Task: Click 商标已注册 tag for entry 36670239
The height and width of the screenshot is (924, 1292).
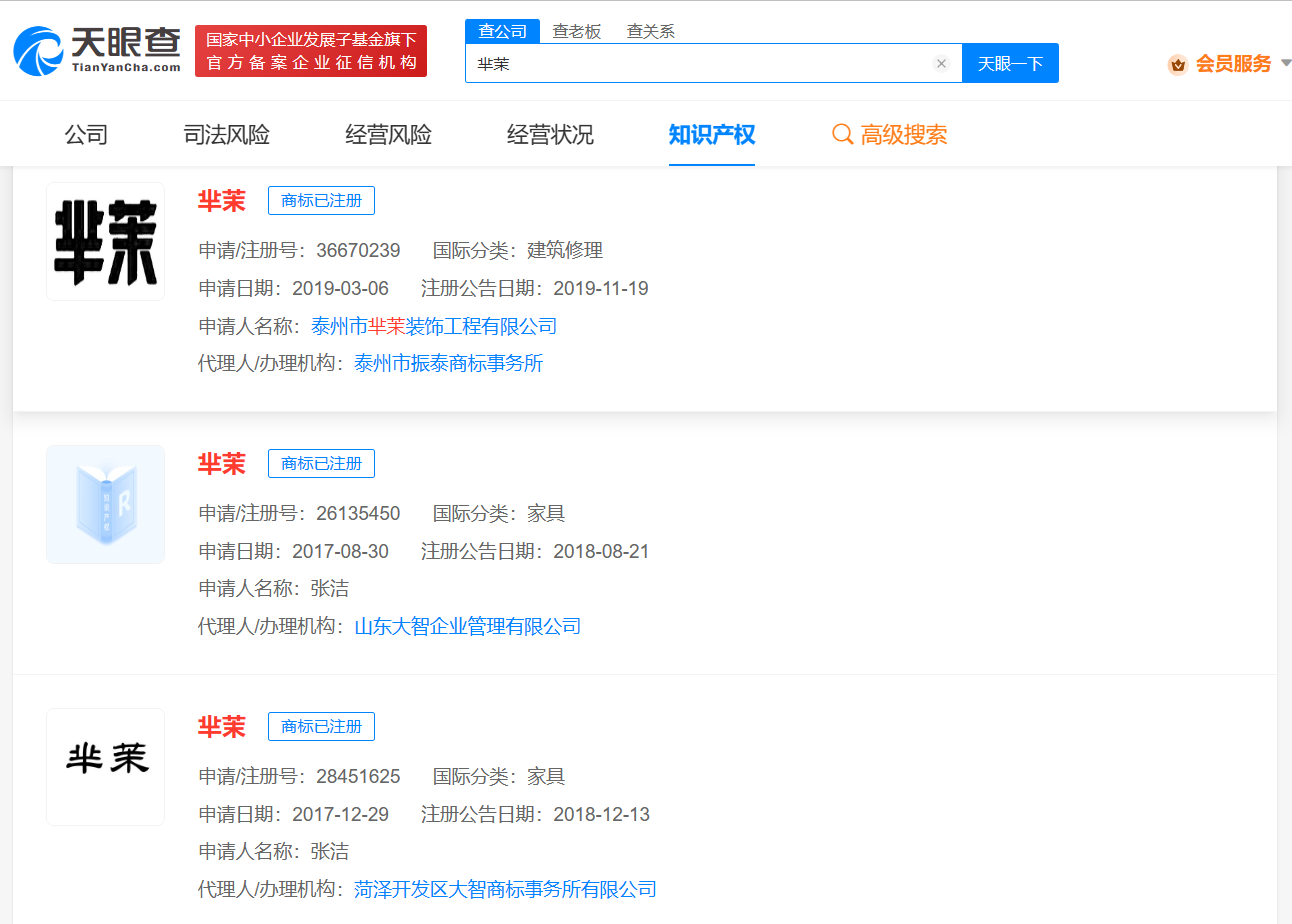Action: pyautogui.click(x=321, y=201)
